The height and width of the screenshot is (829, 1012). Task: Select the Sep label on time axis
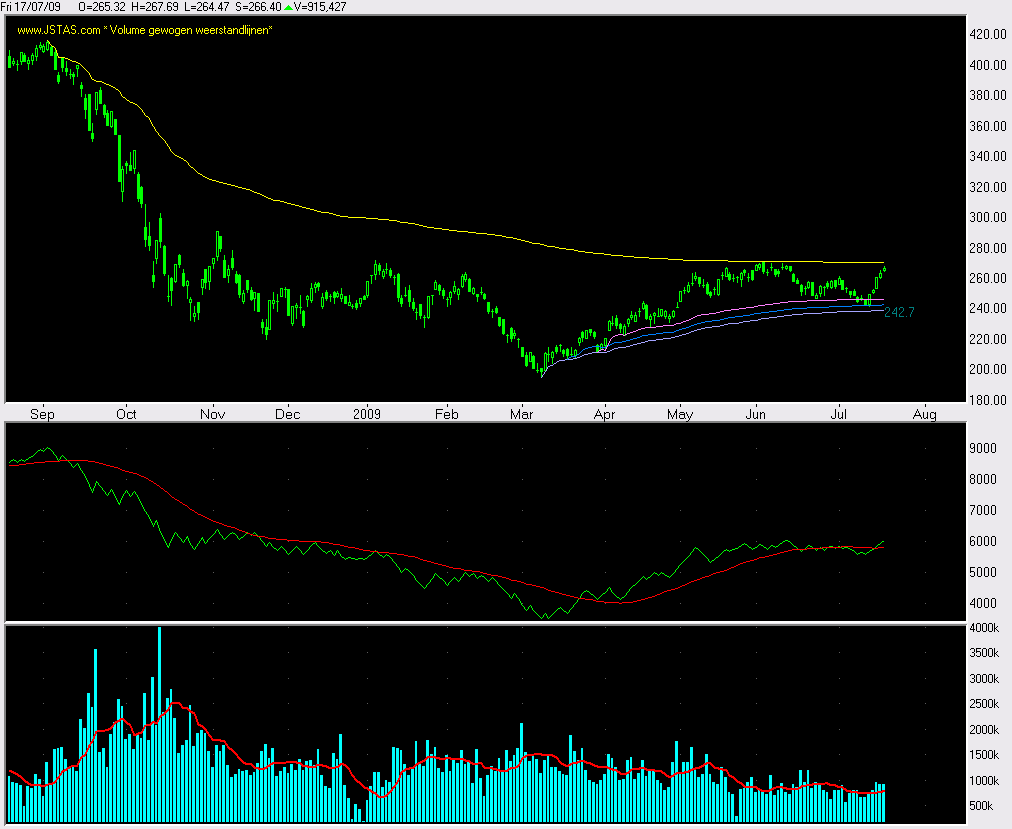(41, 413)
